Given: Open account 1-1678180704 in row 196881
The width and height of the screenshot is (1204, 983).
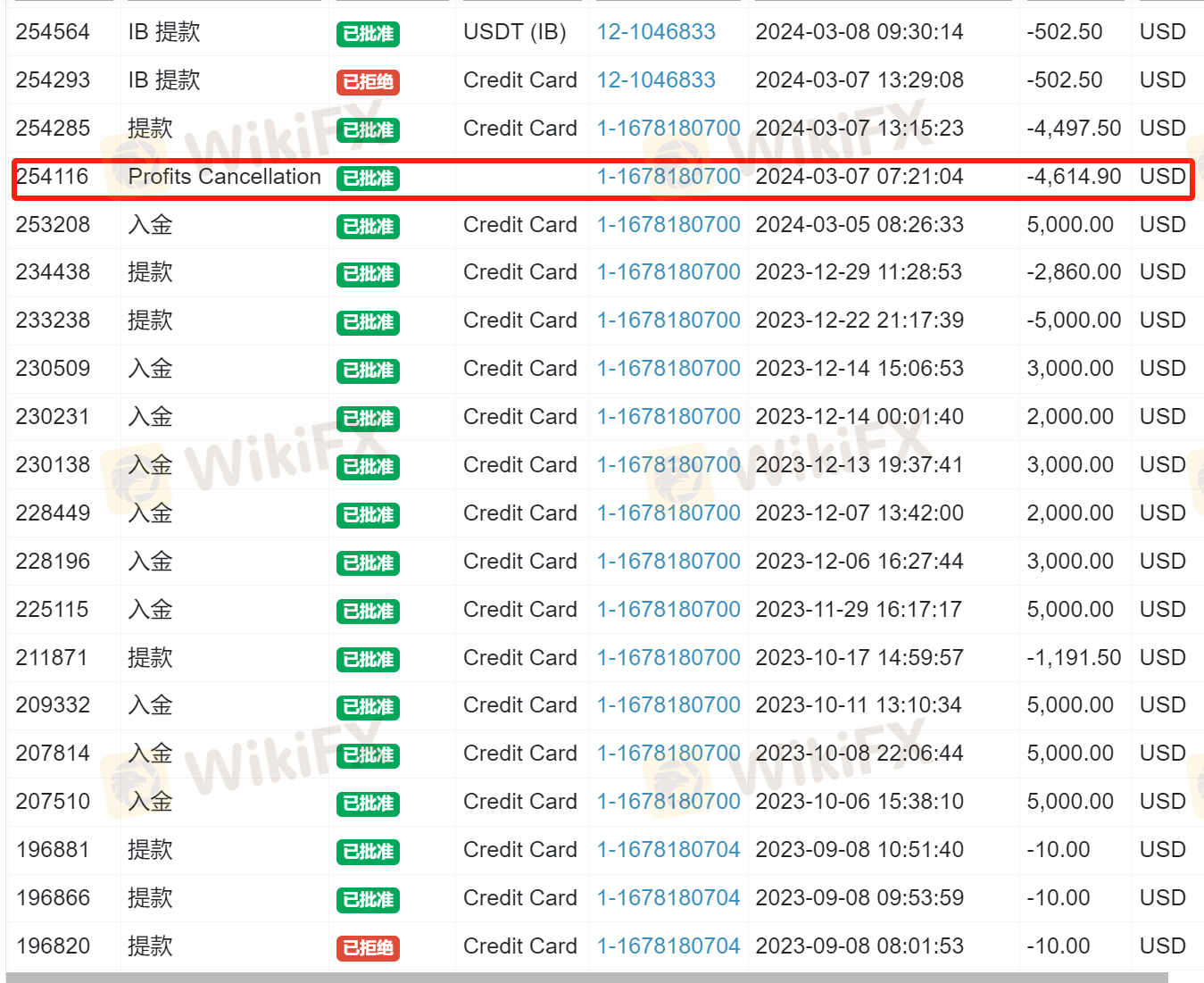Looking at the screenshot, I should pyautogui.click(x=668, y=850).
